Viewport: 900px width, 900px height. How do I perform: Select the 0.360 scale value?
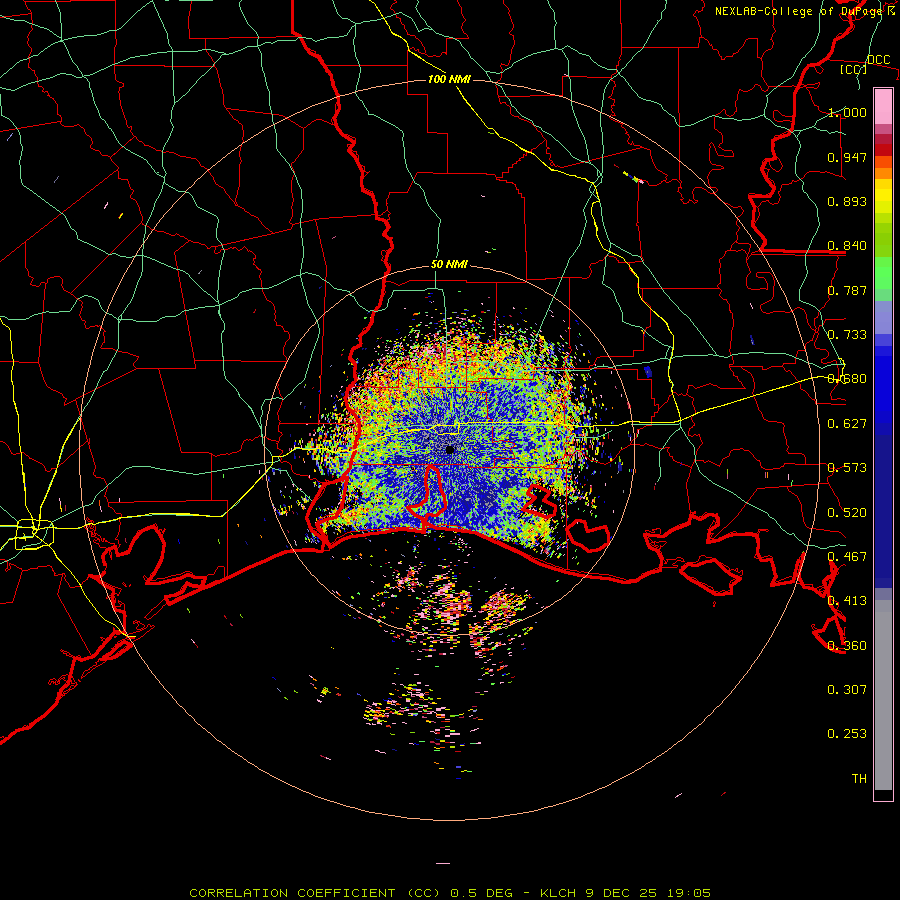click(847, 646)
